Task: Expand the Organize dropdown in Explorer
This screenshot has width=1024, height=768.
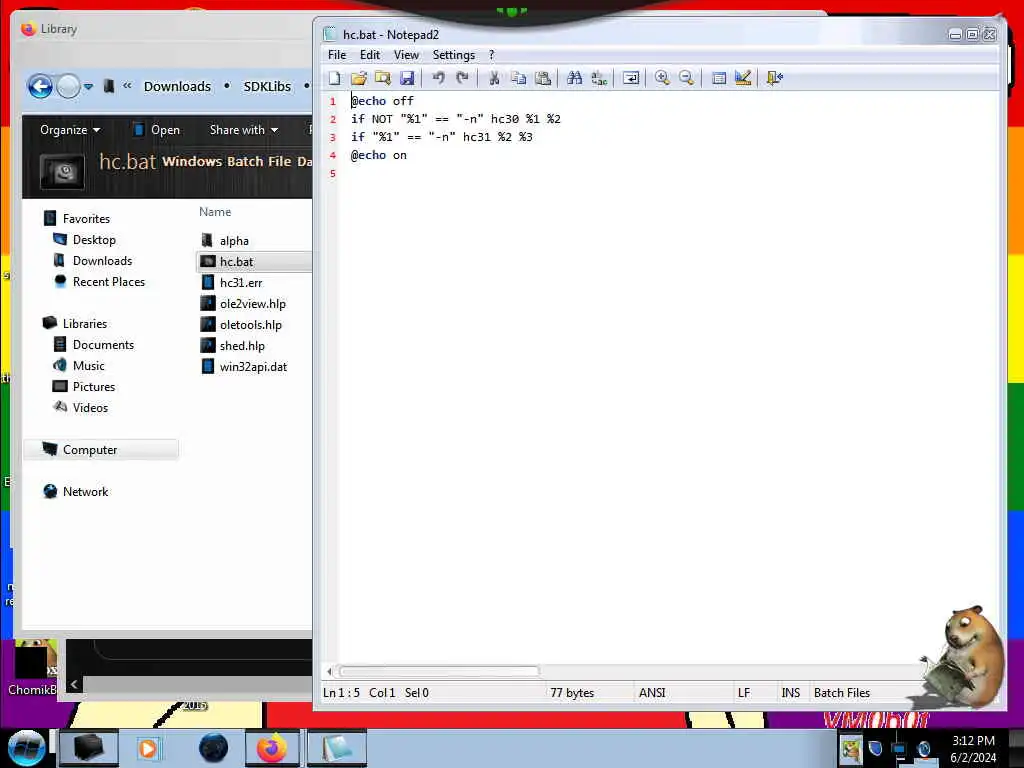Action: click(70, 130)
